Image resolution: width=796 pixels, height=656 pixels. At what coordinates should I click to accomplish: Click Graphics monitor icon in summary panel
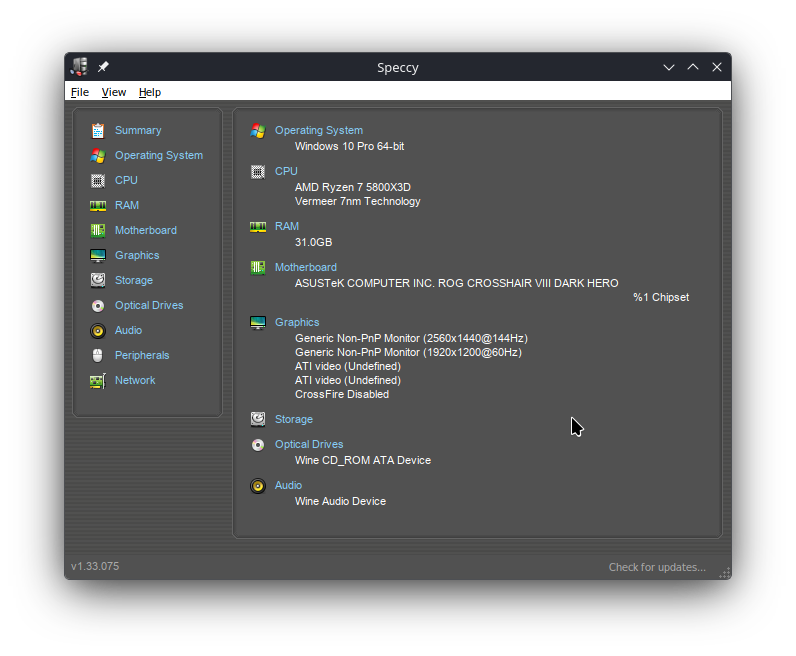tap(258, 322)
